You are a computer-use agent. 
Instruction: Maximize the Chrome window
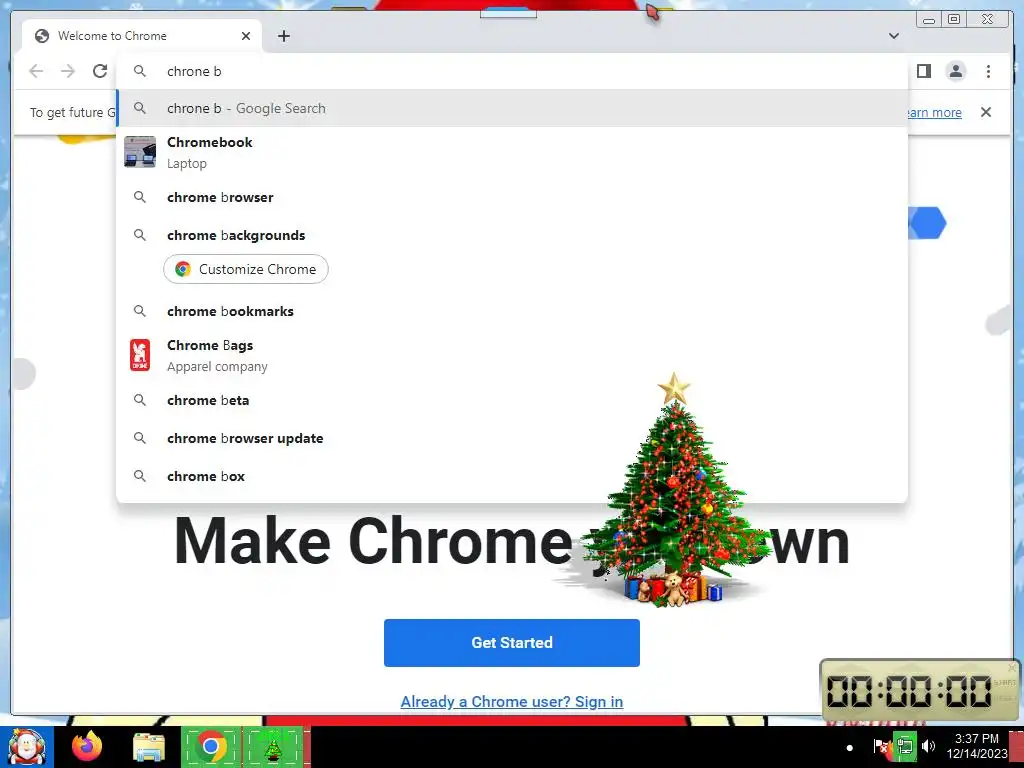(954, 19)
